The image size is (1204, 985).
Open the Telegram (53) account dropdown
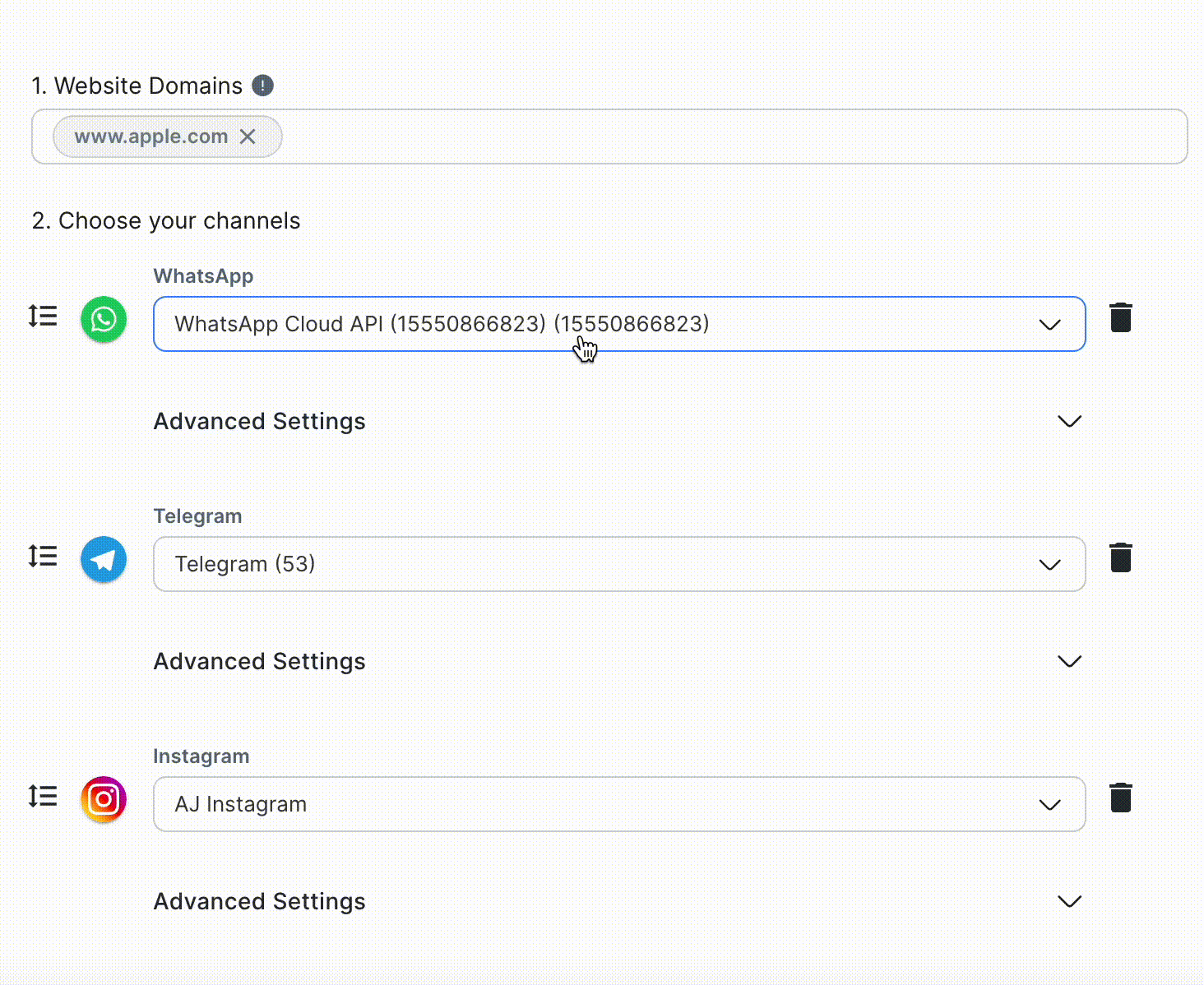click(1050, 564)
